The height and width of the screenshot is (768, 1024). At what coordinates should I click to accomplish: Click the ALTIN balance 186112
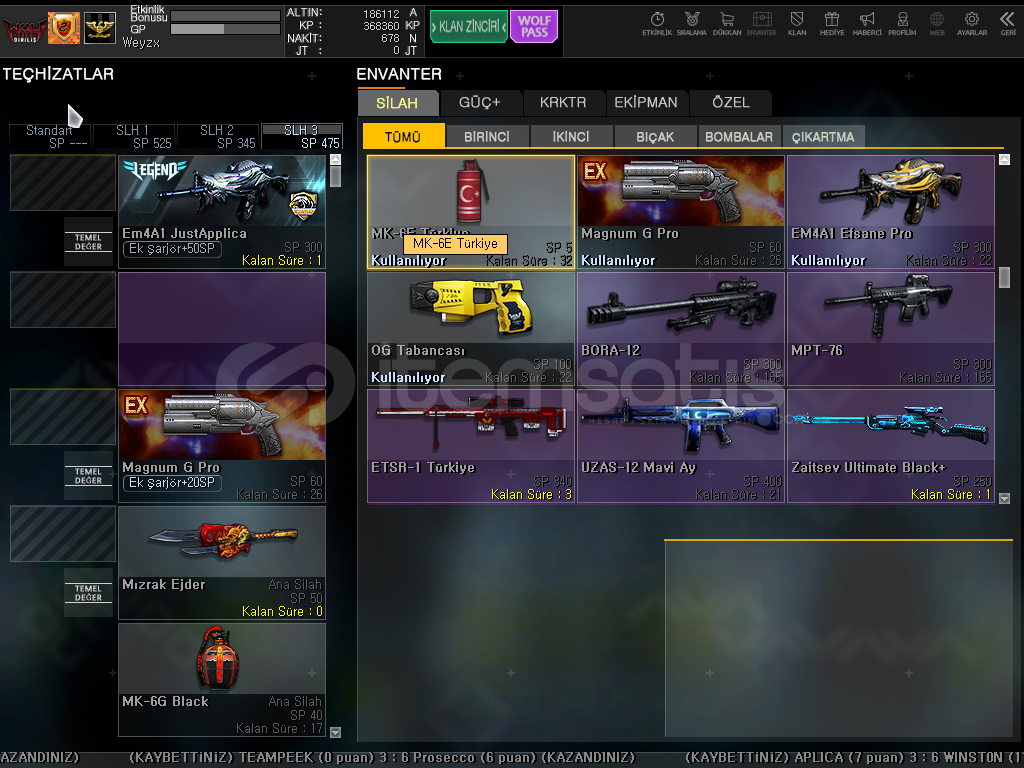381,14
